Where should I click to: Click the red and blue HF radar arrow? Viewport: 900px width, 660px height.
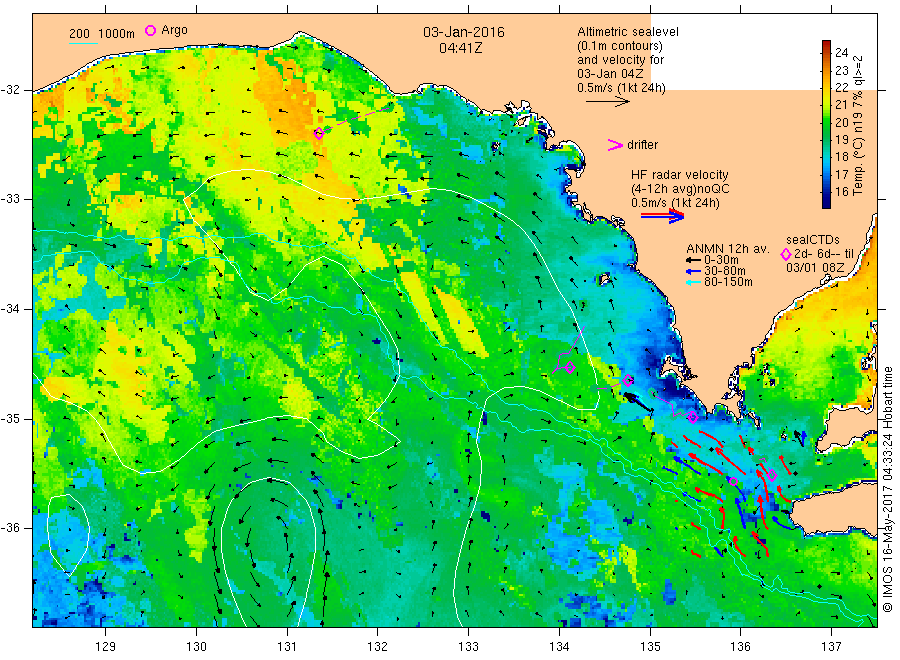point(662,216)
